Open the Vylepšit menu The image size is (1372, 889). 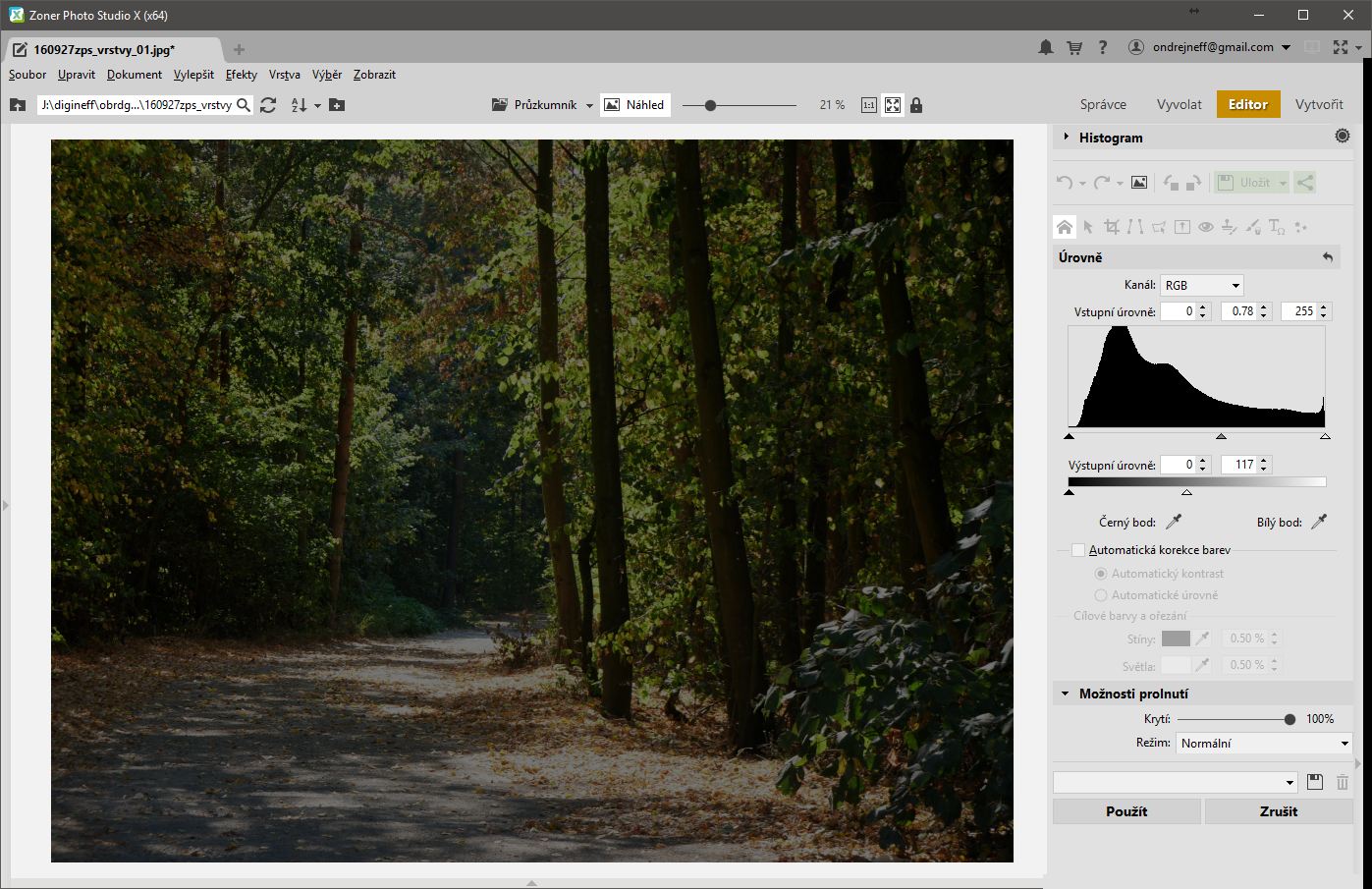(x=193, y=75)
